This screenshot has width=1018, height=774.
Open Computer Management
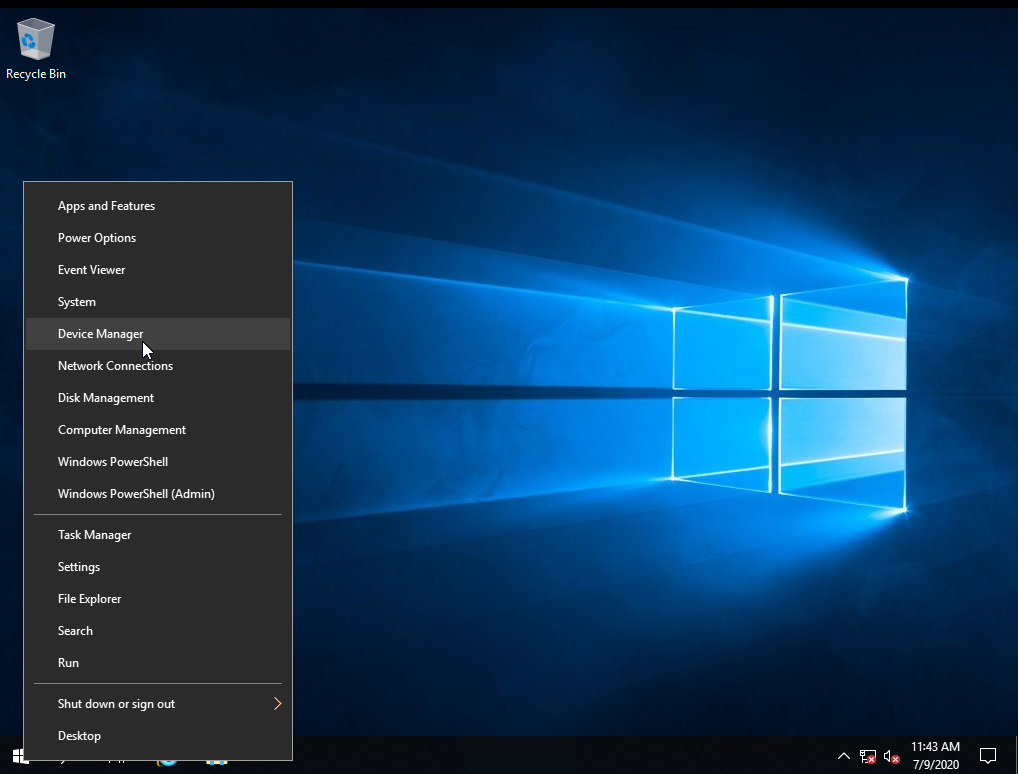[158, 430]
